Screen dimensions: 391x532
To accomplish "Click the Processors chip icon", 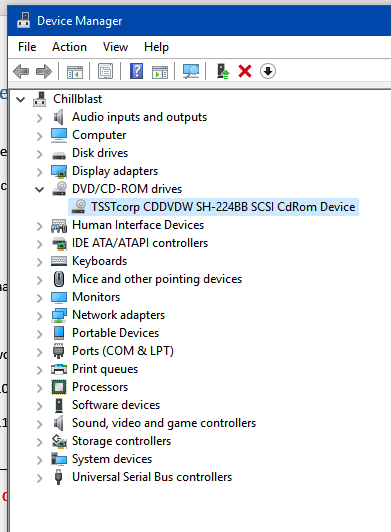I will pos(59,387).
